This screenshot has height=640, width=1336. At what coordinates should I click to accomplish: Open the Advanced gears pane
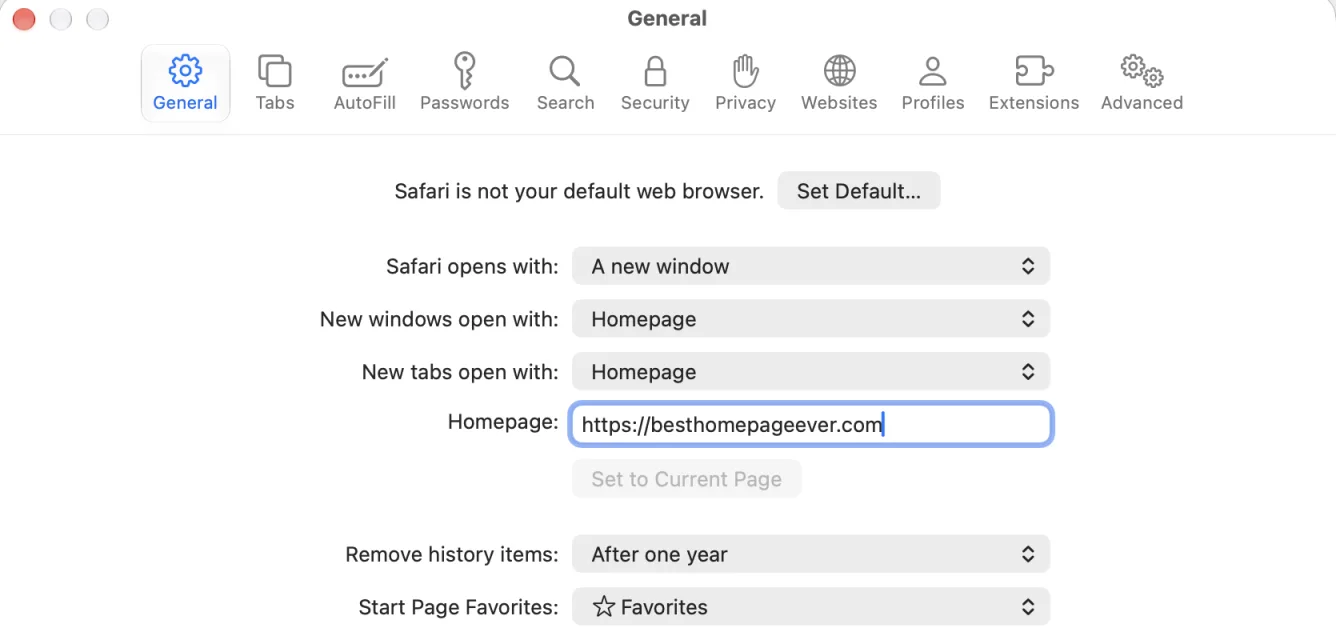[1142, 84]
